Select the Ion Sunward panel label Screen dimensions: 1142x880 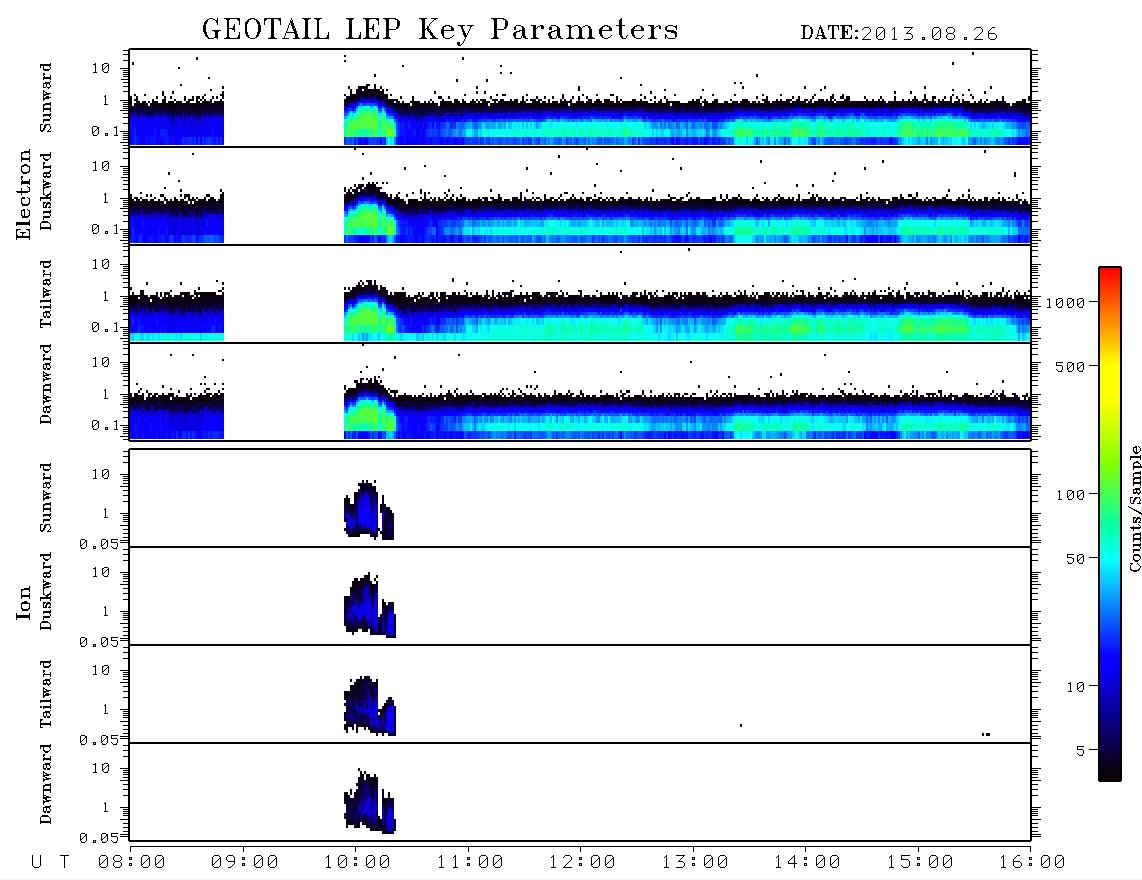point(46,498)
